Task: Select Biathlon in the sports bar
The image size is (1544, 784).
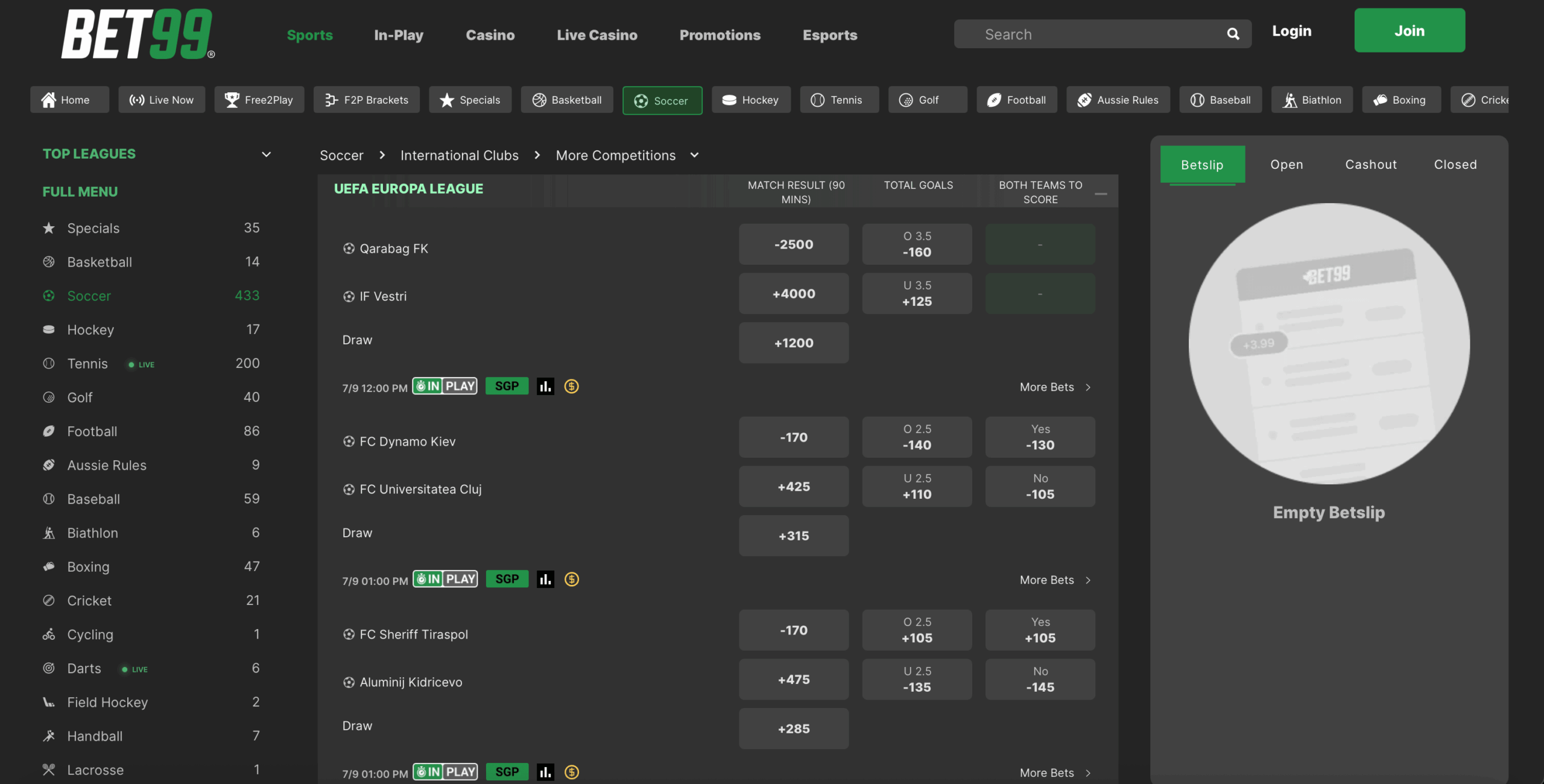Action: pyautogui.click(x=1312, y=100)
